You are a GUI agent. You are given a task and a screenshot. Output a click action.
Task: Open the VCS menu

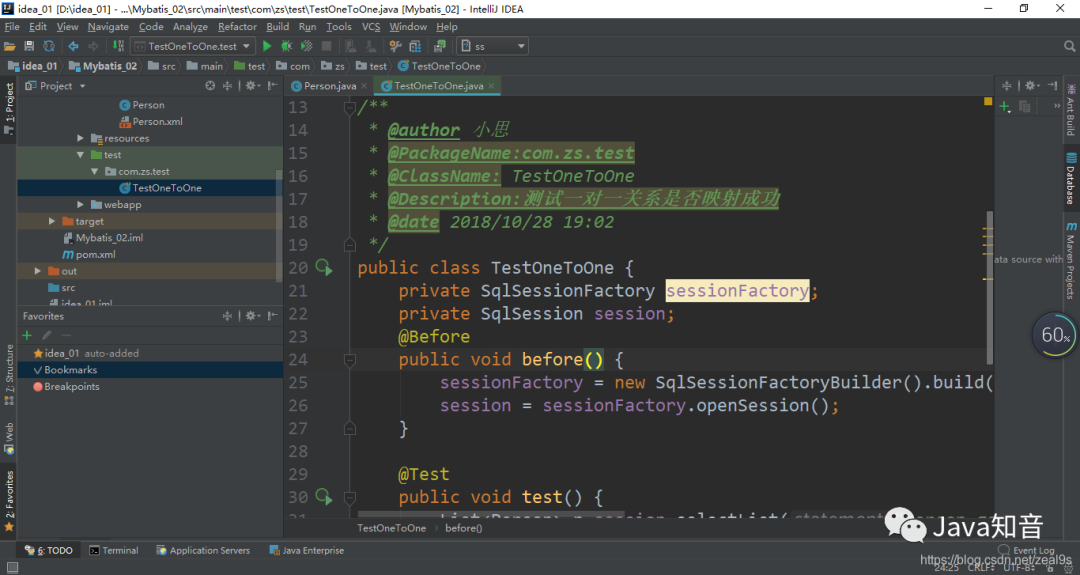pos(371,26)
